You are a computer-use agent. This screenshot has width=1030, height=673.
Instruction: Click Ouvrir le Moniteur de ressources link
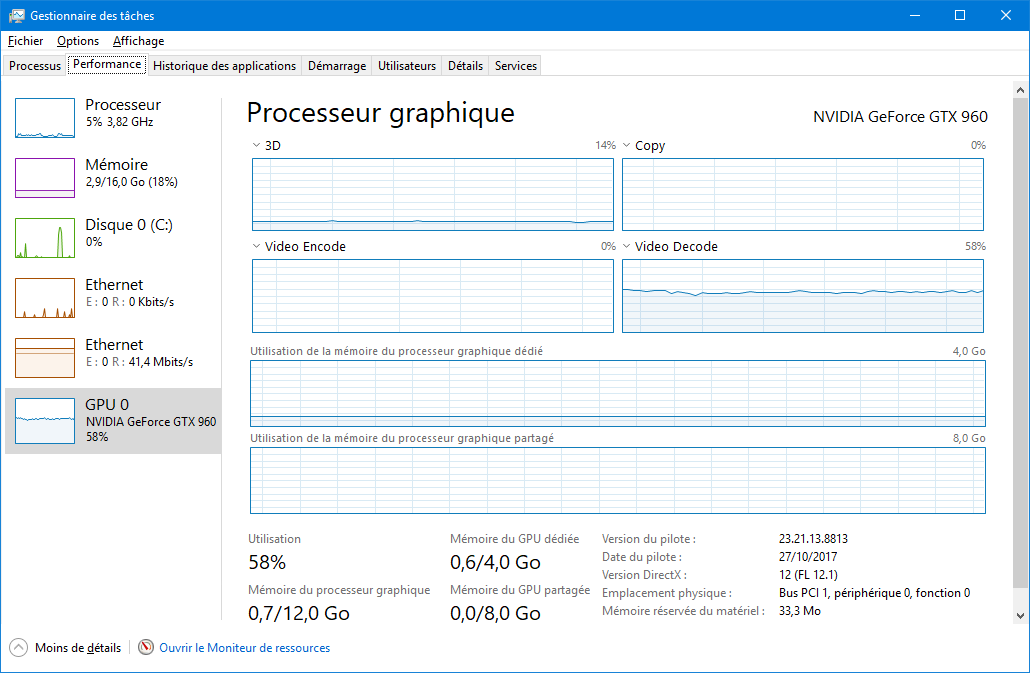click(x=244, y=648)
